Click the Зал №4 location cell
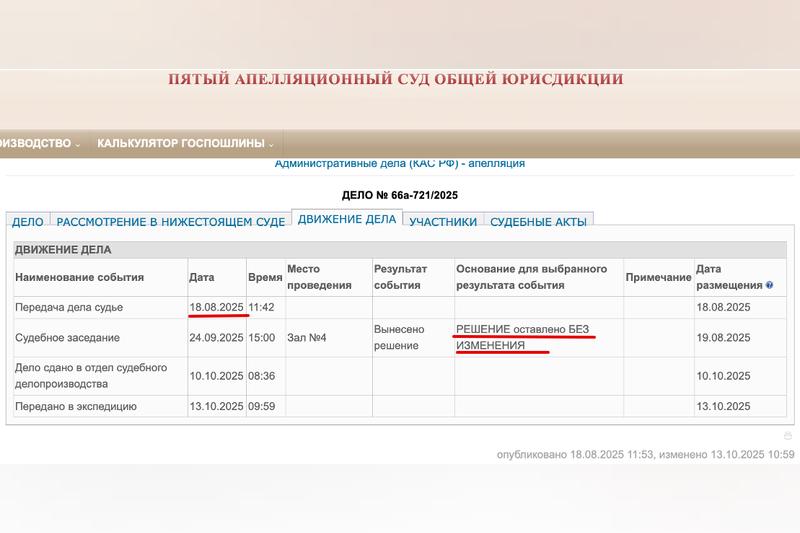The height and width of the screenshot is (533, 800). 306,338
